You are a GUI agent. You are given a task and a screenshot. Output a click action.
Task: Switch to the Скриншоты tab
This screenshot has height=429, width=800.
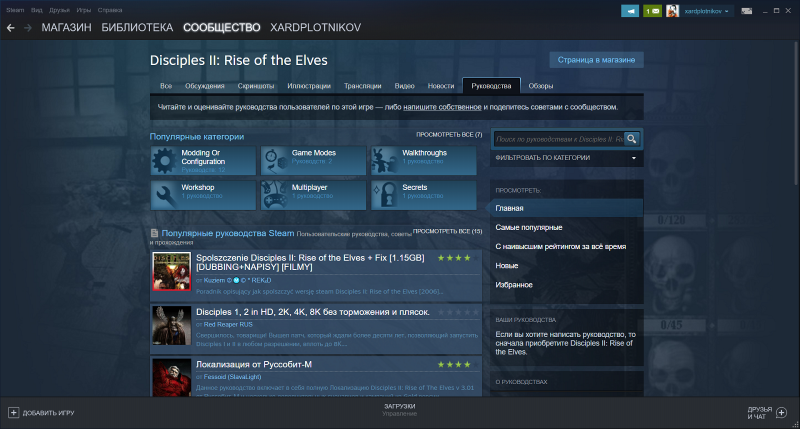[256, 86]
